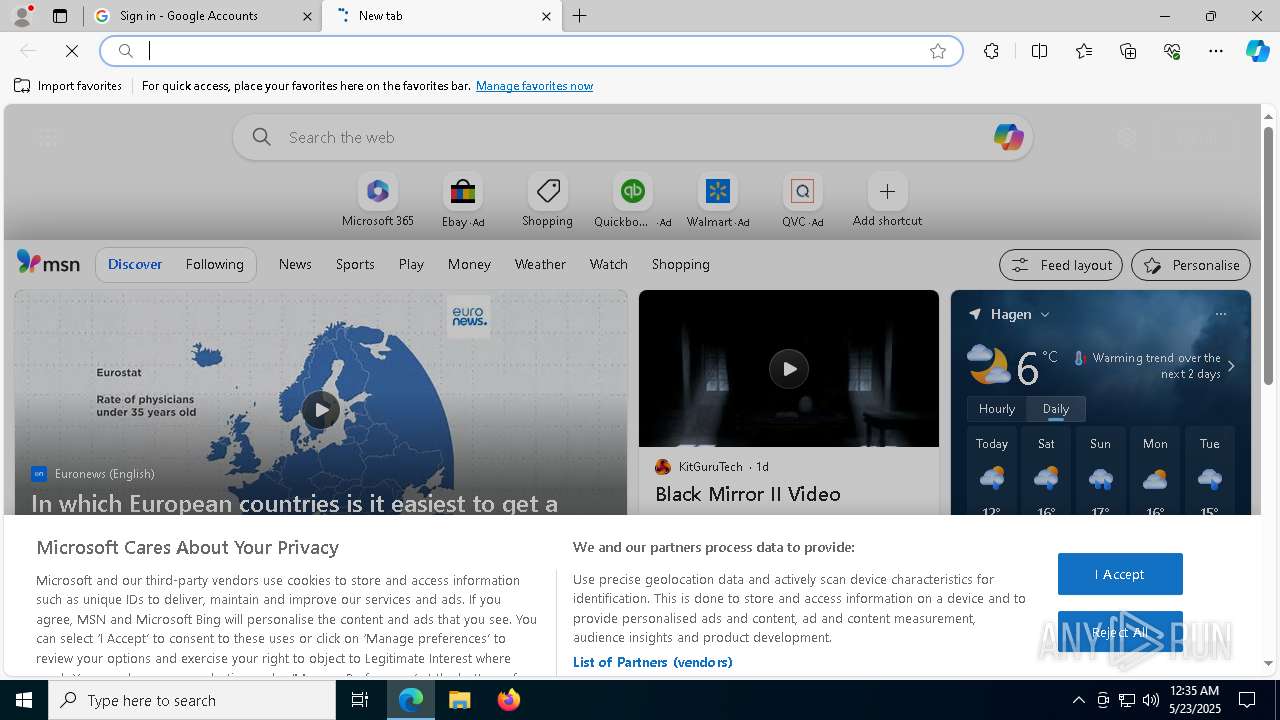The width and height of the screenshot is (1280, 720).
Task: Open the Microsoft 365 shortcut
Action: pos(377,201)
